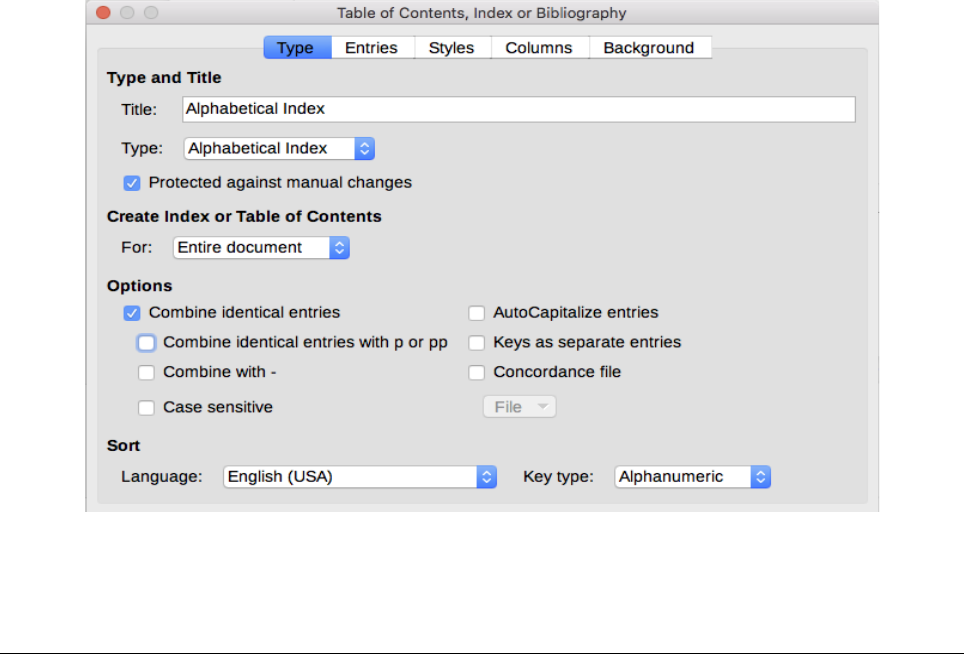Click the File dropdown button
The height and width of the screenshot is (654, 964).
coord(519,407)
